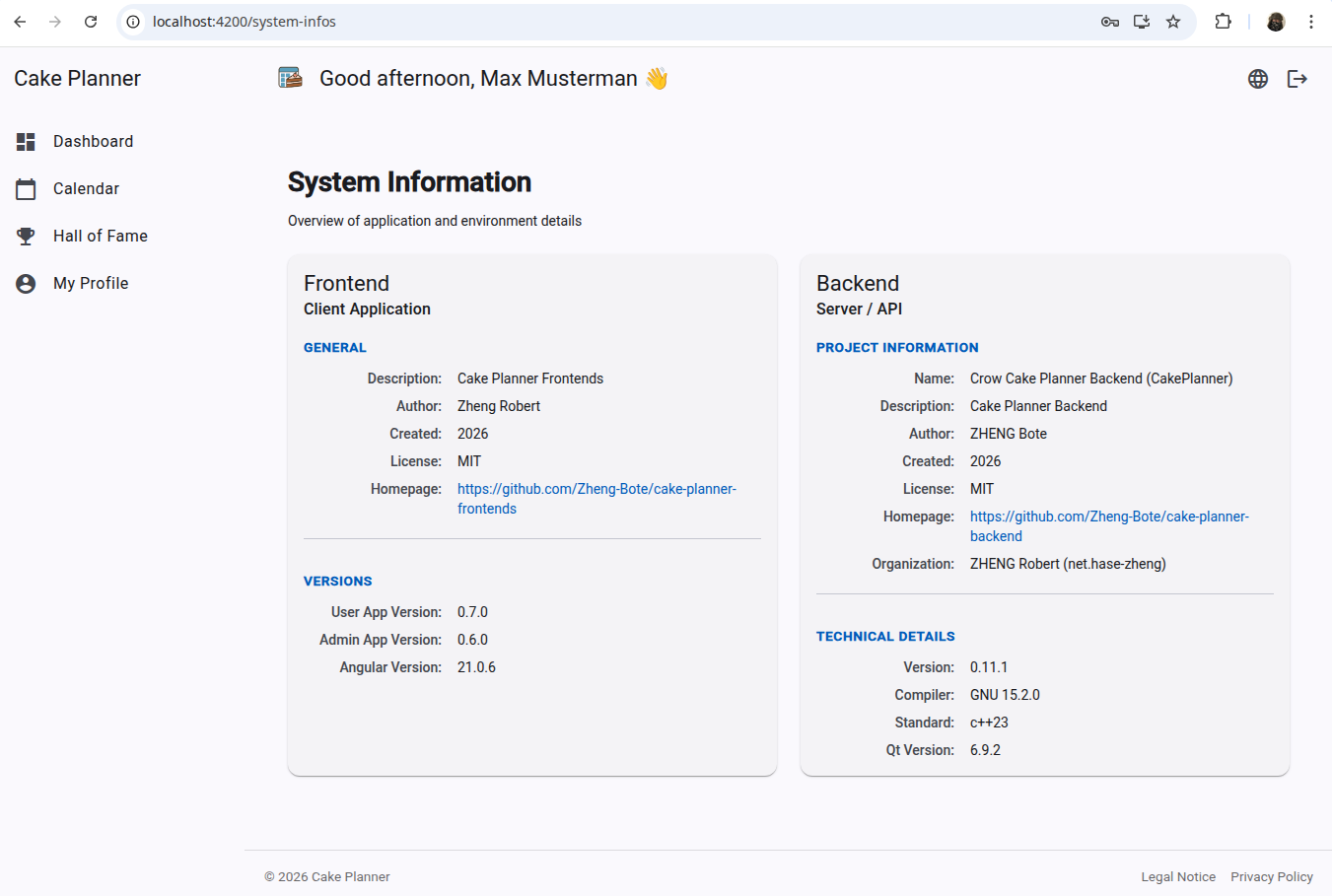Click the Cake Planner title
The height and width of the screenshot is (896, 1332).
click(x=77, y=78)
